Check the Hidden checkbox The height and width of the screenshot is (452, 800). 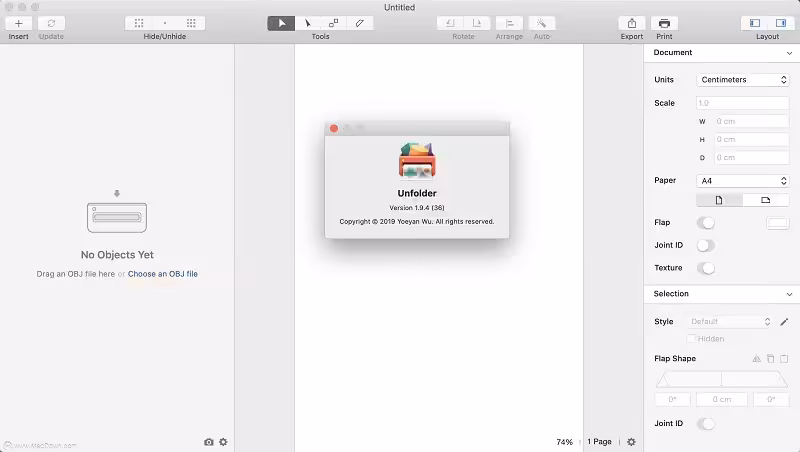coord(691,339)
